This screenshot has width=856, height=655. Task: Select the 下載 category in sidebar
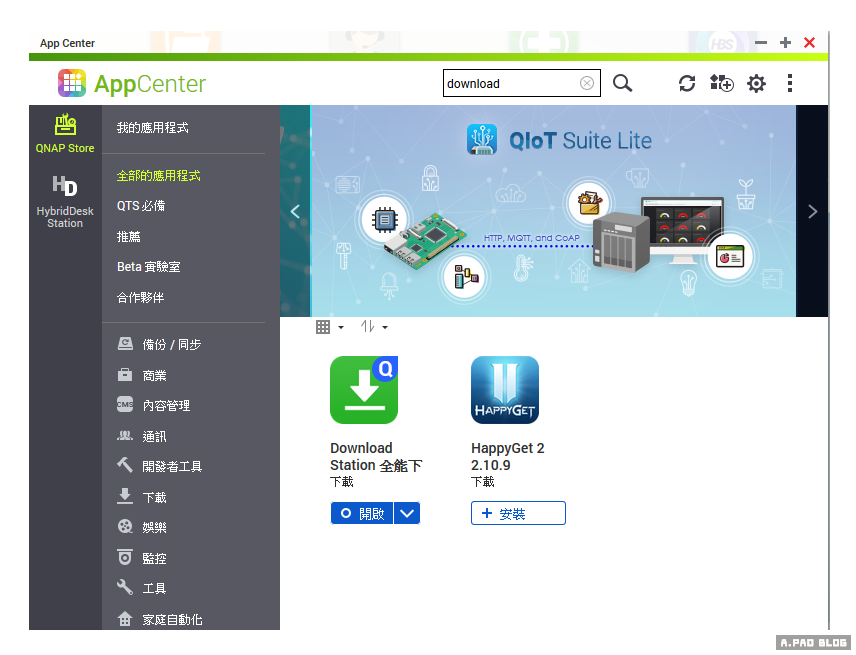point(154,497)
